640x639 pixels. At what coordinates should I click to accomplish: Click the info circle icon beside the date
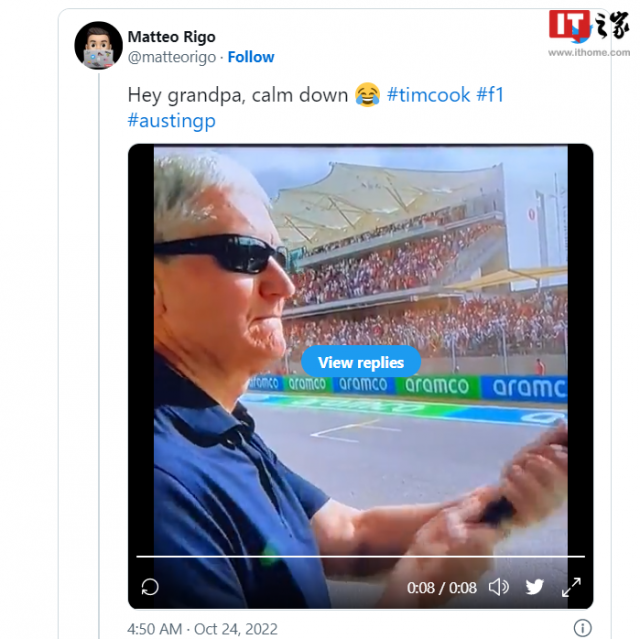click(582, 628)
